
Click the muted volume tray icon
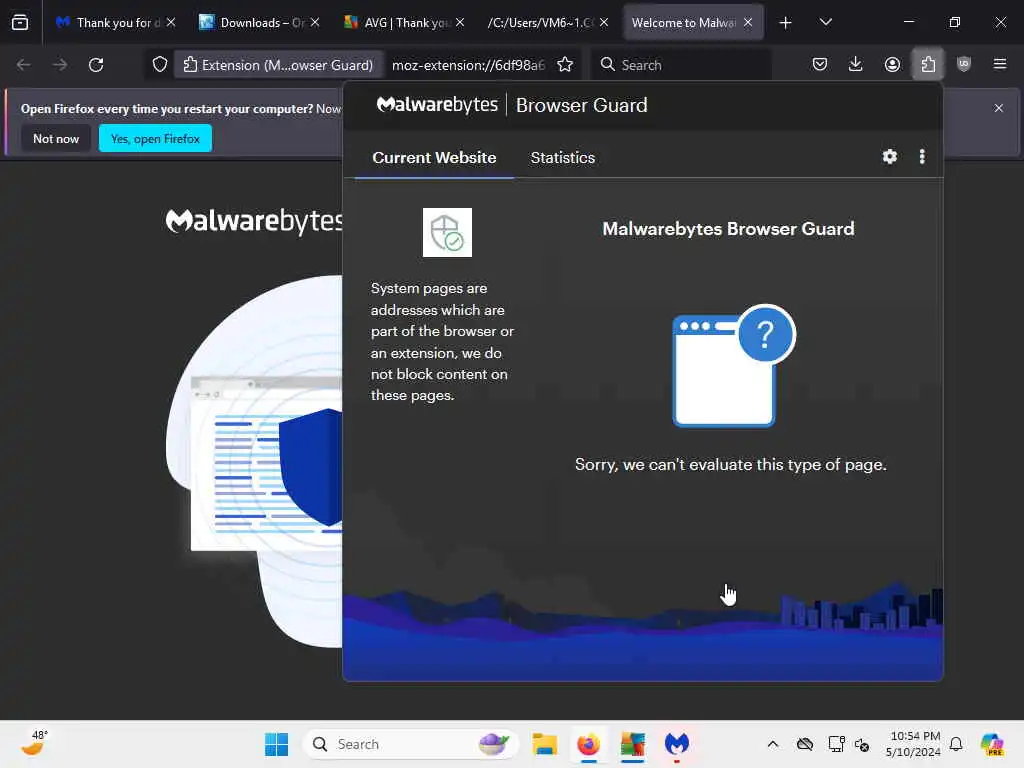[862, 744]
